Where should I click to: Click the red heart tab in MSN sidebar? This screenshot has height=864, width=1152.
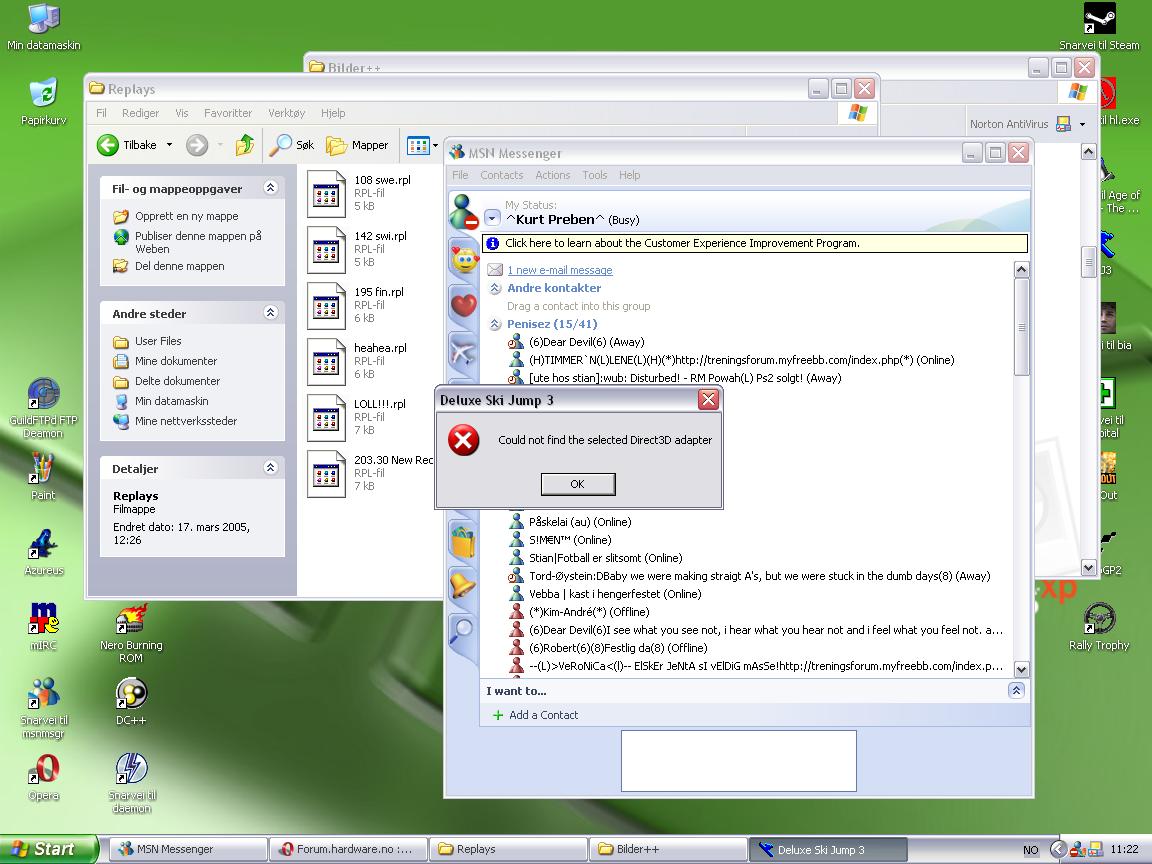point(464,304)
